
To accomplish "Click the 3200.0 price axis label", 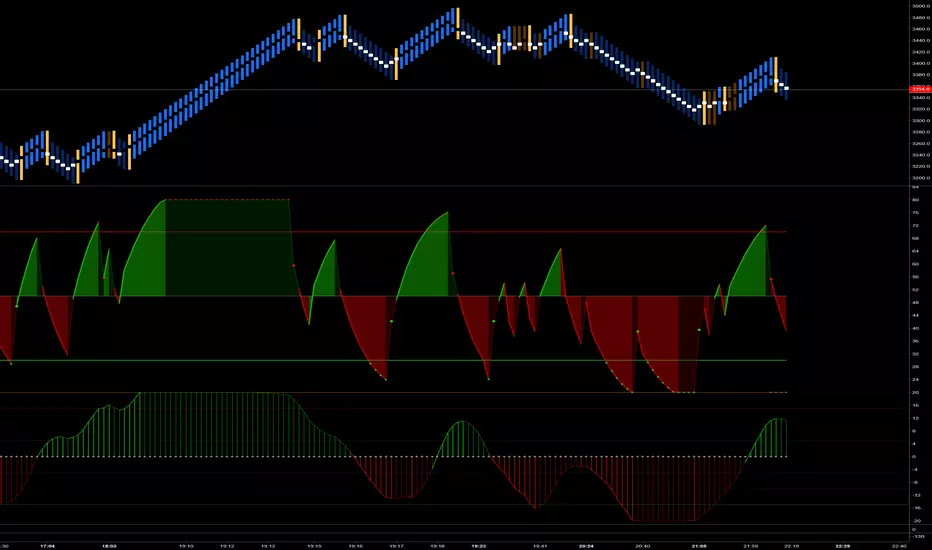I will 921,178.
